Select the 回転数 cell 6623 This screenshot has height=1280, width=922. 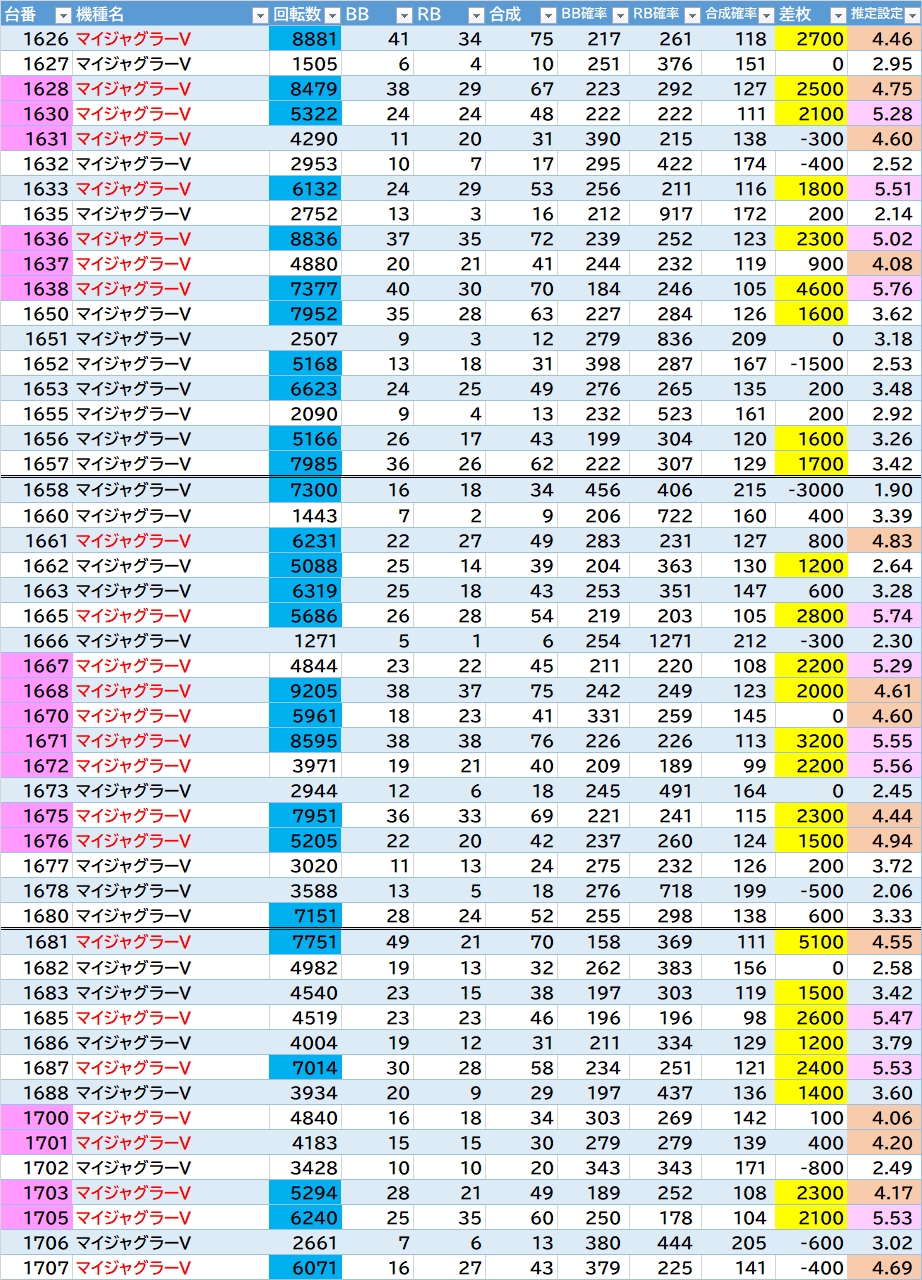click(x=305, y=389)
